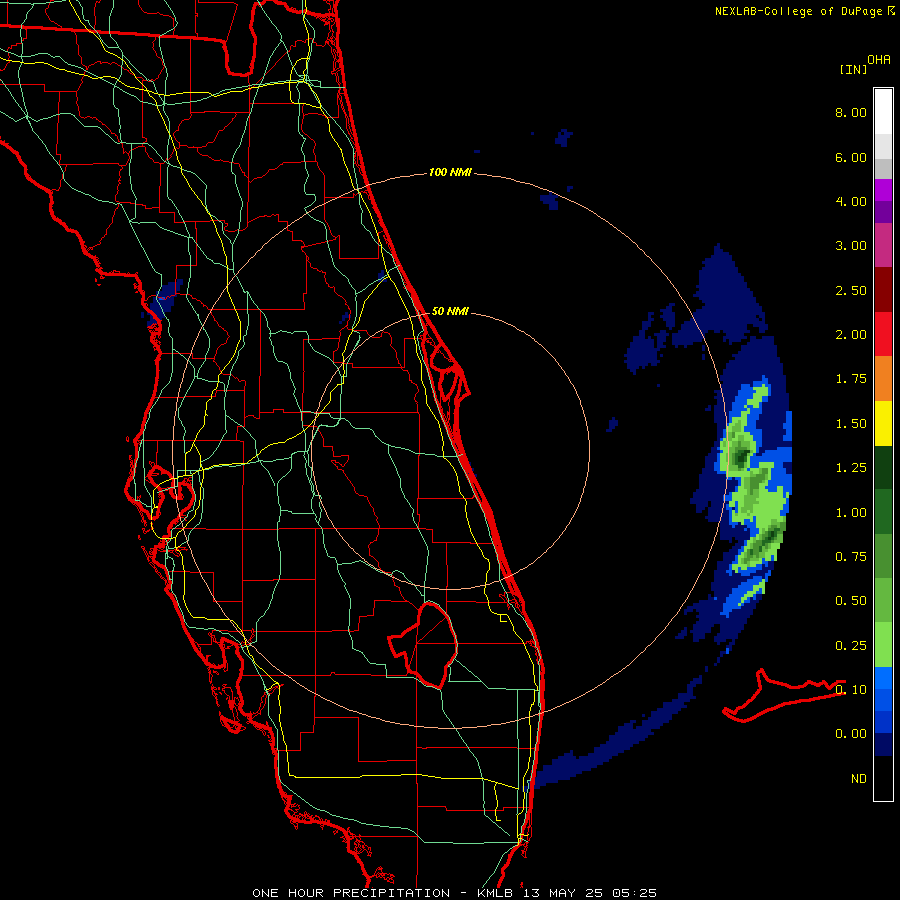Image resolution: width=900 pixels, height=900 pixels.
Task: Click the [IN] units label
Action: point(853,69)
